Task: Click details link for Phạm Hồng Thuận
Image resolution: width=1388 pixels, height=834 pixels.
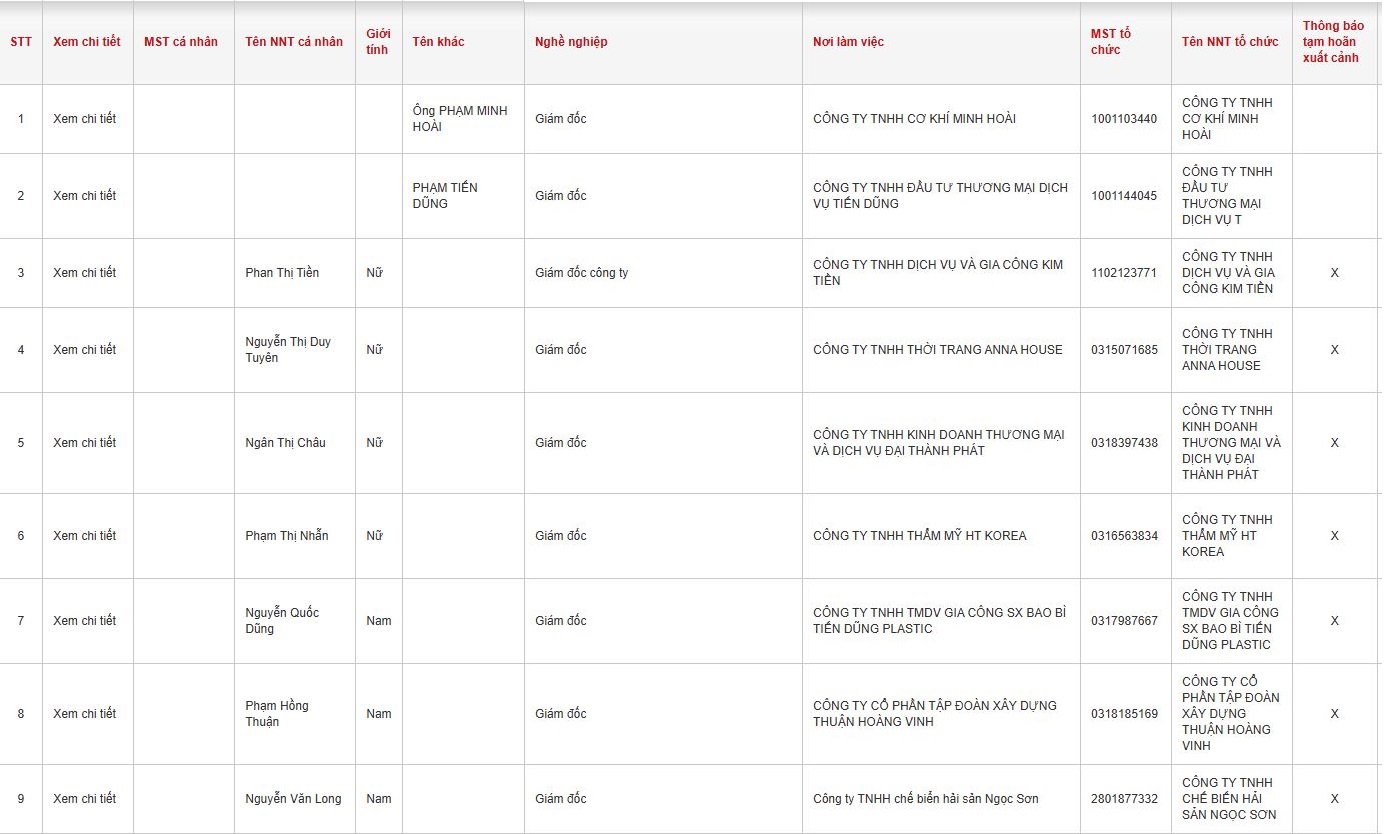Action: click(x=85, y=714)
